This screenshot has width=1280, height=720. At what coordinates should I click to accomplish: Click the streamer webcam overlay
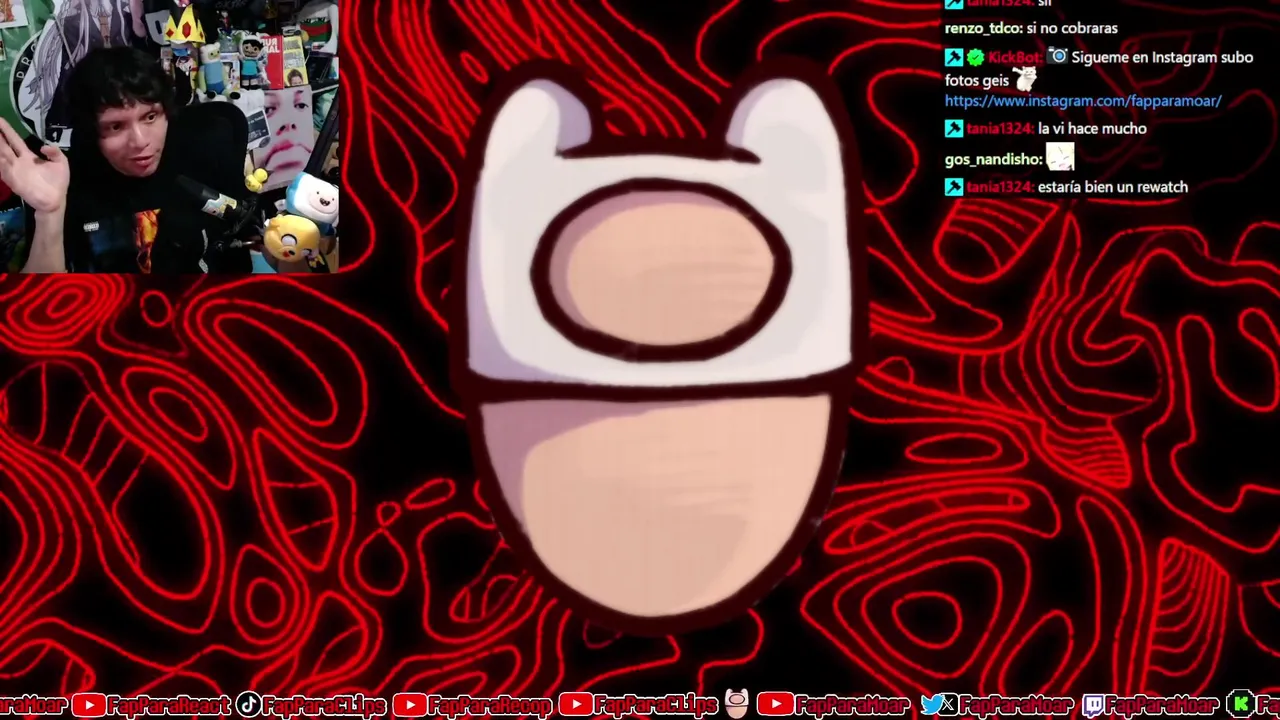click(169, 136)
